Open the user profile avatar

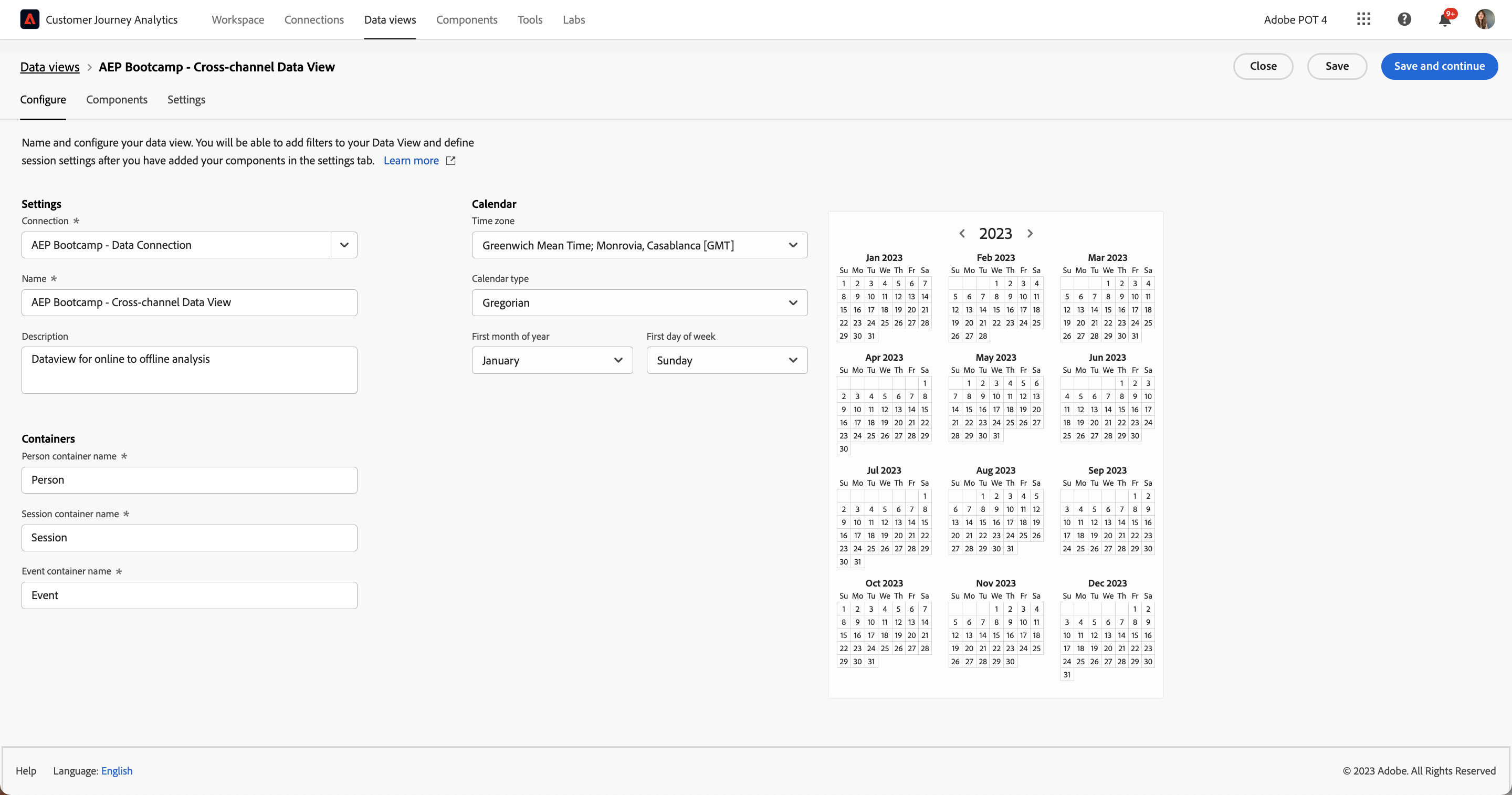1485,19
